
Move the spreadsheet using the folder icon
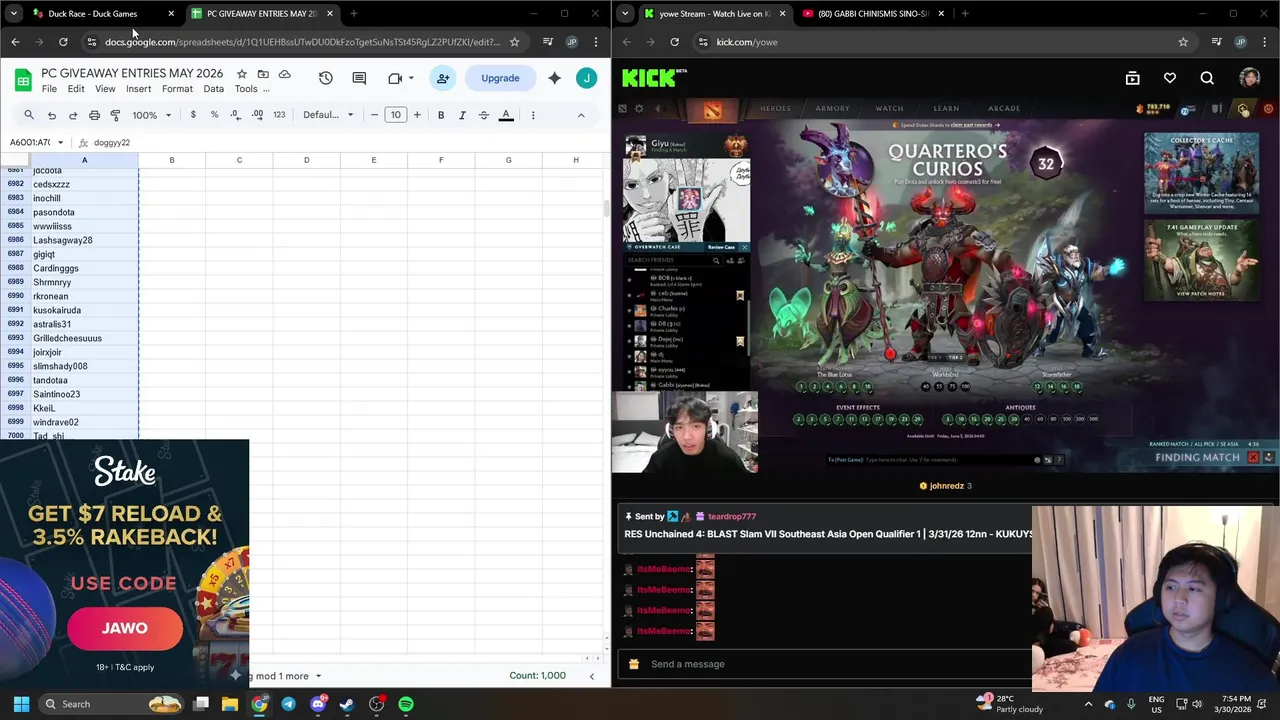(263, 74)
